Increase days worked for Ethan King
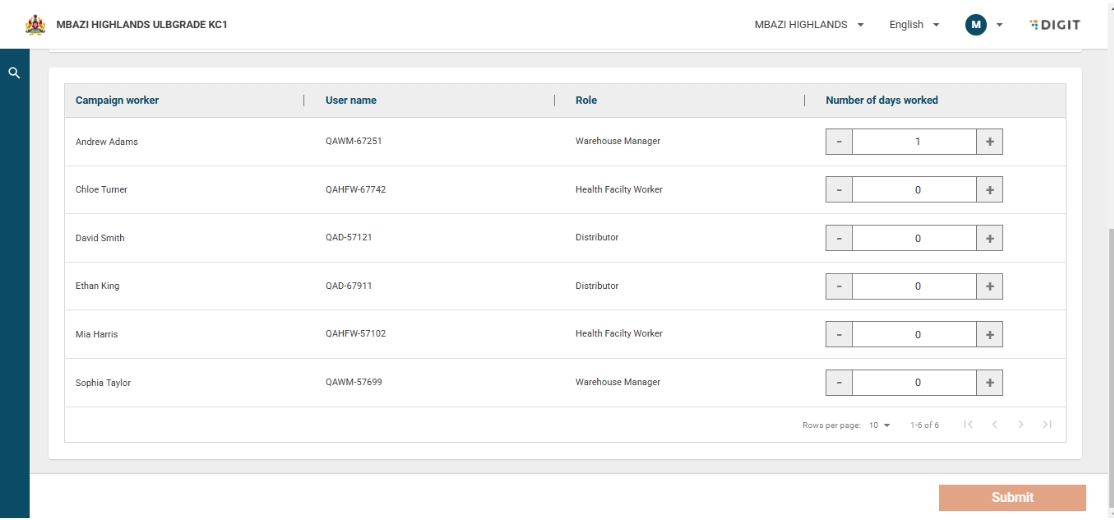The image size is (1114, 520). [989, 286]
